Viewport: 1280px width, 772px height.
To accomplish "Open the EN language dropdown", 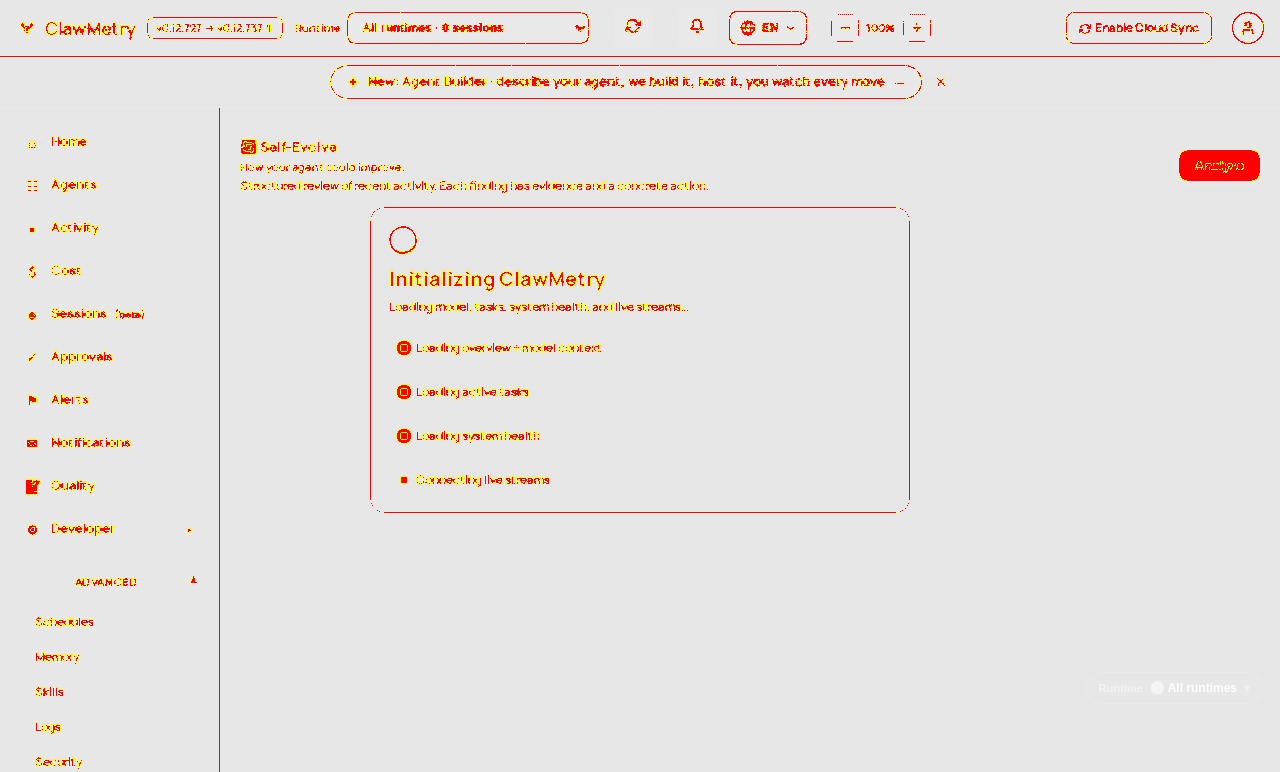I will coord(768,28).
